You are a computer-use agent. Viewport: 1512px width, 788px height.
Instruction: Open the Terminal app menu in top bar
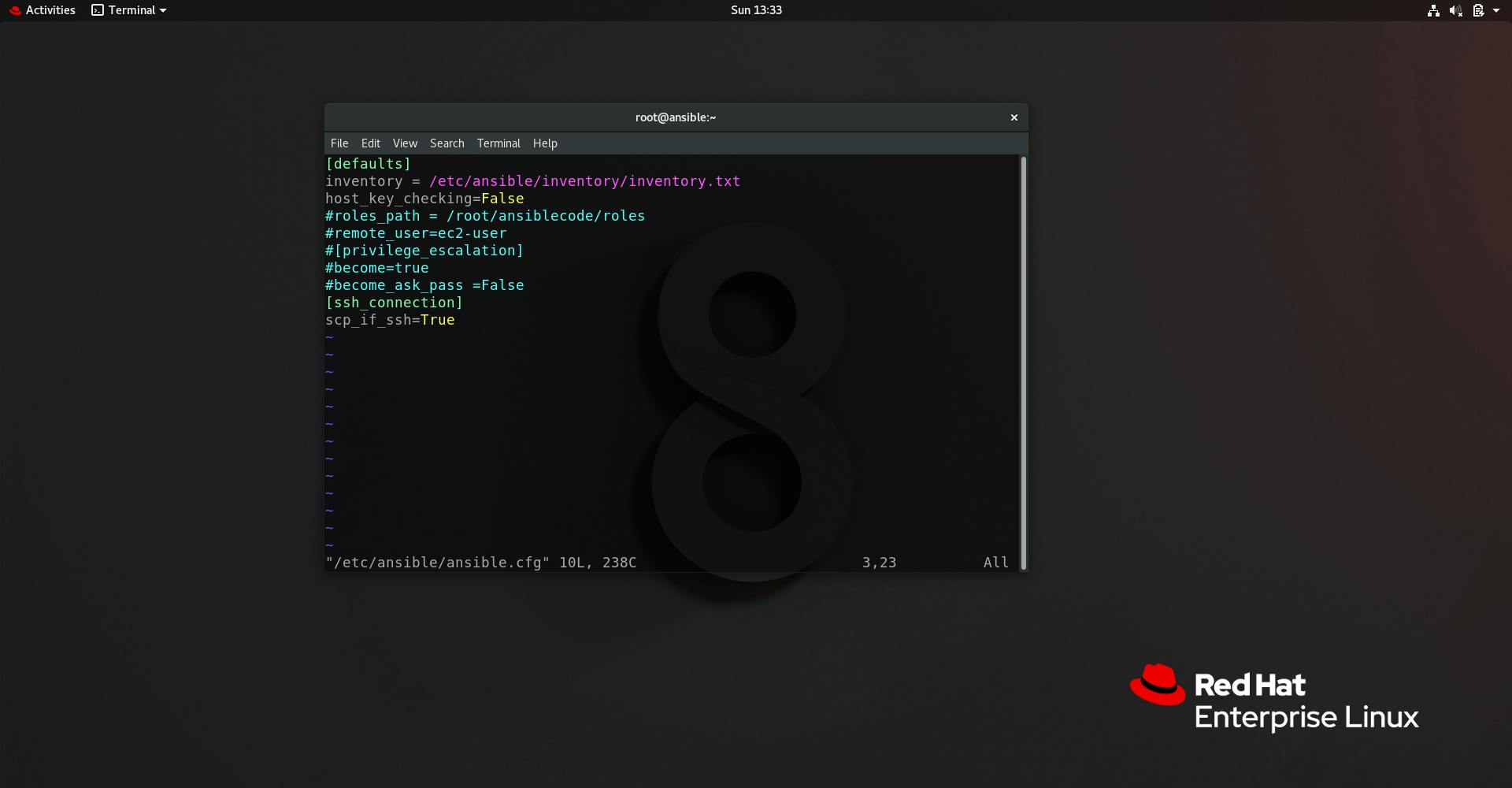point(129,10)
